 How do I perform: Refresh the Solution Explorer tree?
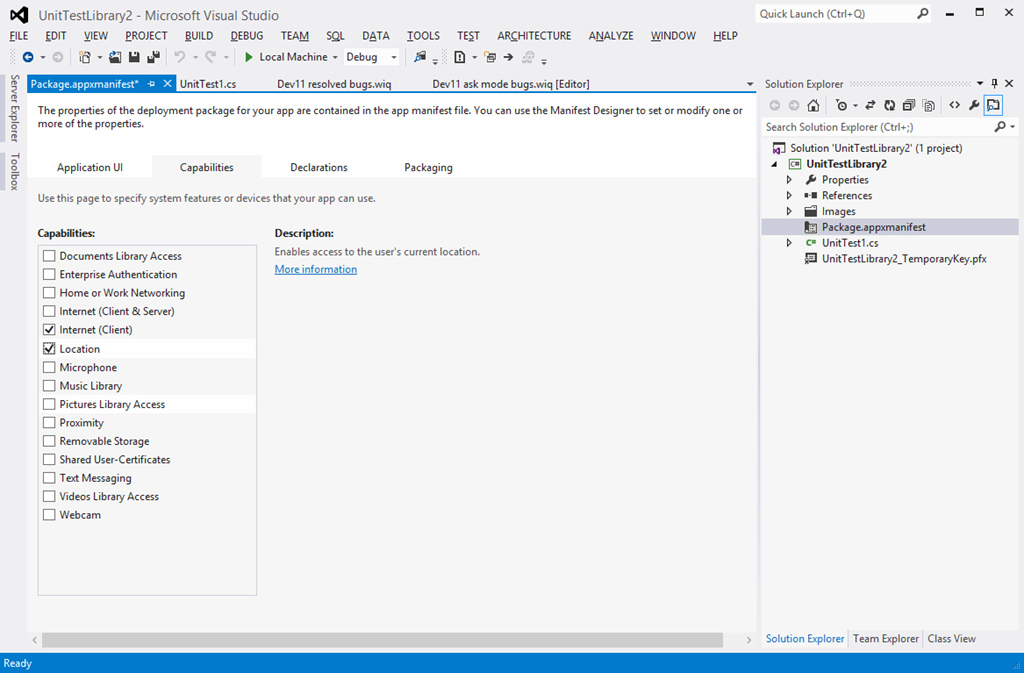(x=889, y=105)
